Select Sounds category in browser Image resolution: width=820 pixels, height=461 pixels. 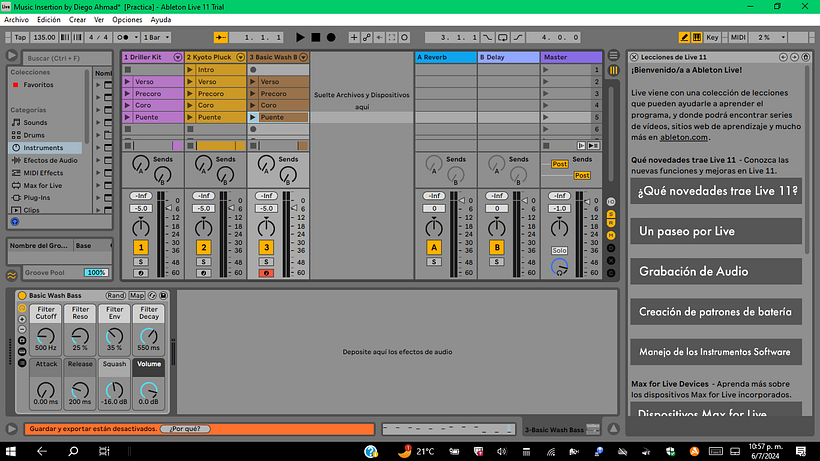pyautogui.click(x=35, y=122)
